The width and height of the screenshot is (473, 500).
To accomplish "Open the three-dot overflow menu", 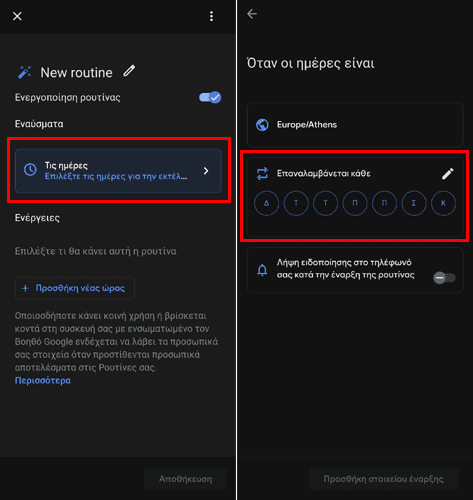I will pyautogui.click(x=211, y=16).
